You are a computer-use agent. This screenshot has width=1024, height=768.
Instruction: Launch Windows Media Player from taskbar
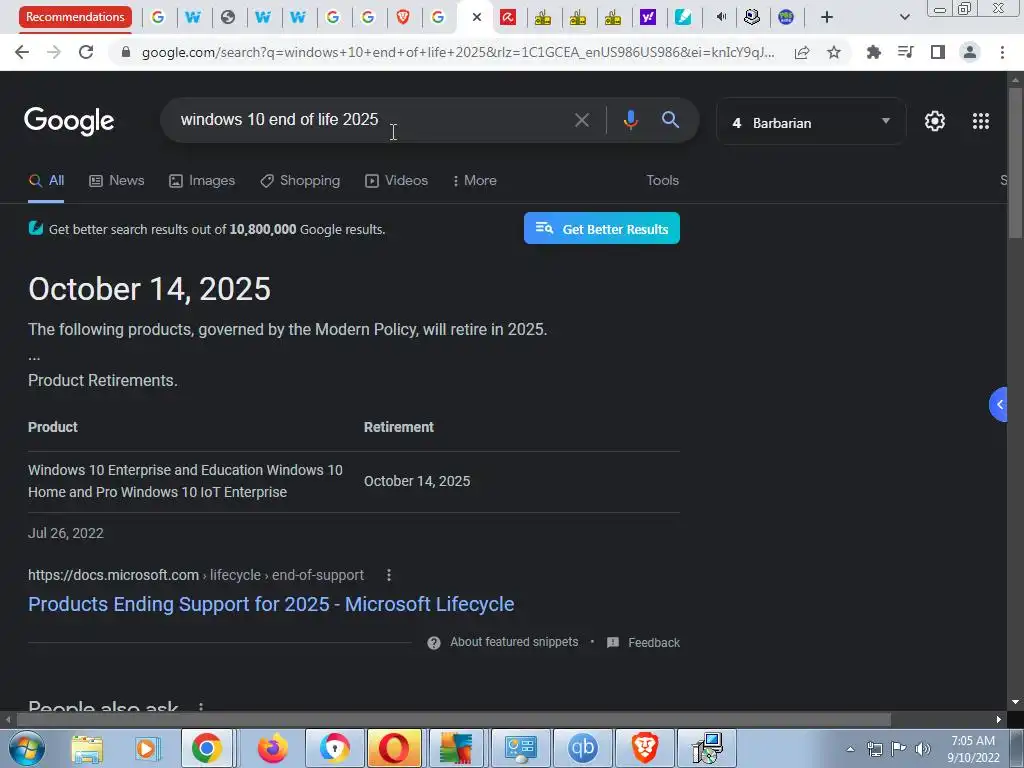(148, 748)
